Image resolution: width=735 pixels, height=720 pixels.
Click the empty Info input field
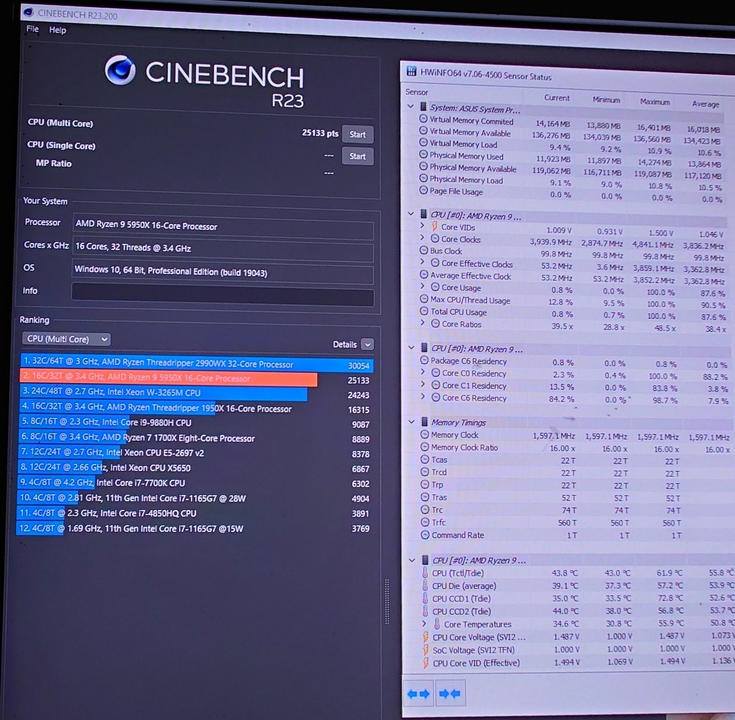click(223, 295)
